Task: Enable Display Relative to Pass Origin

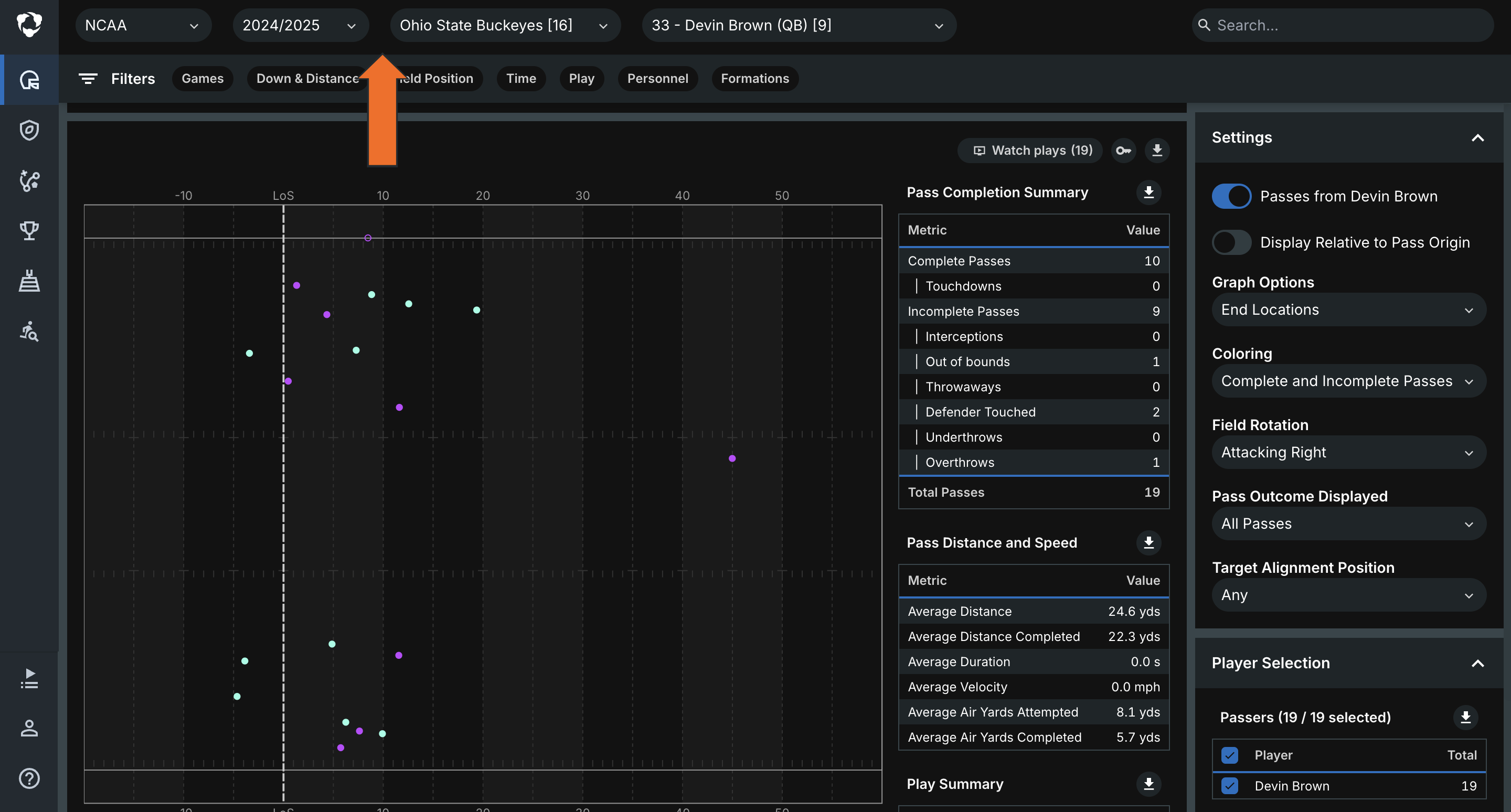Action: (1231, 243)
